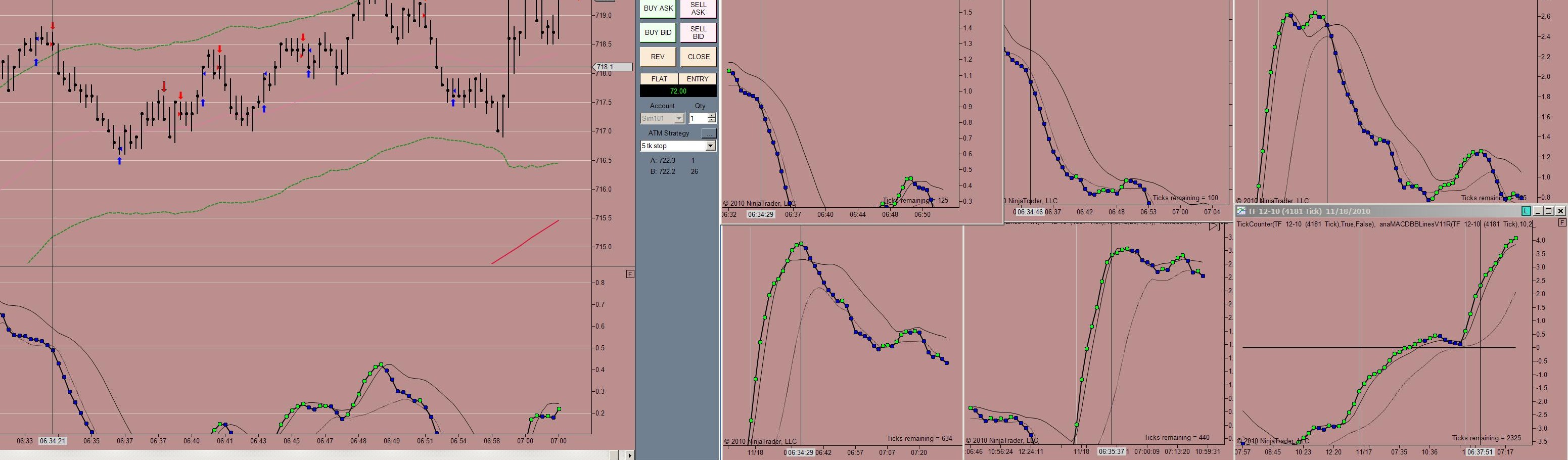Close the TF 12-10 (4181 Tick) window
This screenshot has height=460, width=1568.
(1561, 211)
